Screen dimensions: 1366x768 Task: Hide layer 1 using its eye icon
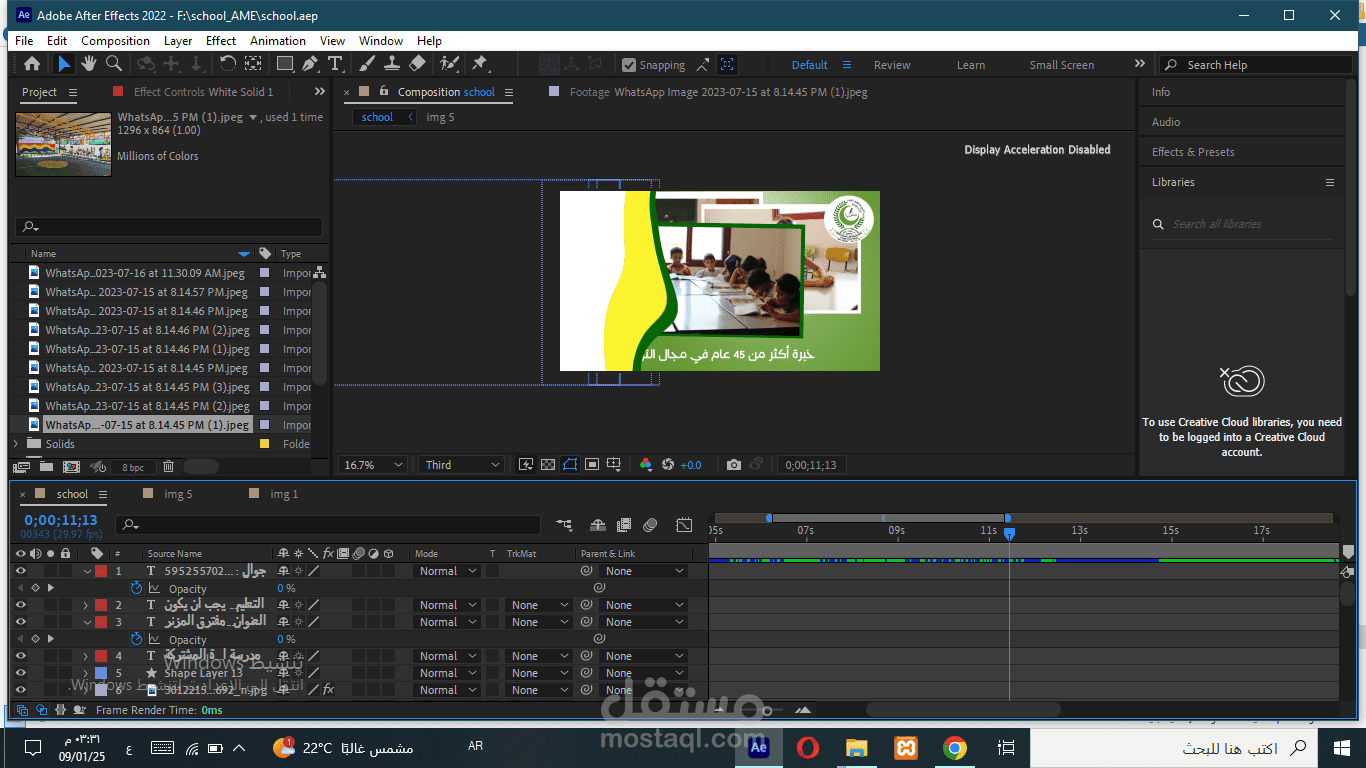click(20, 571)
